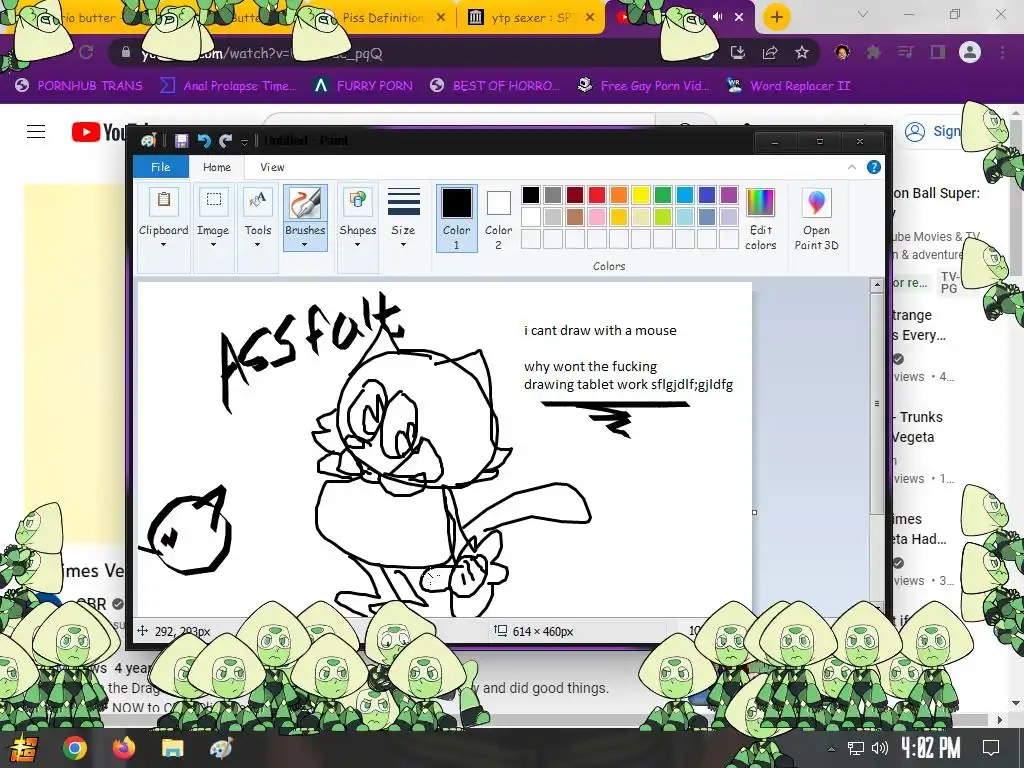Viewport: 1024px width, 768px height.
Task: Open Paint help icon
Action: (873, 167)
